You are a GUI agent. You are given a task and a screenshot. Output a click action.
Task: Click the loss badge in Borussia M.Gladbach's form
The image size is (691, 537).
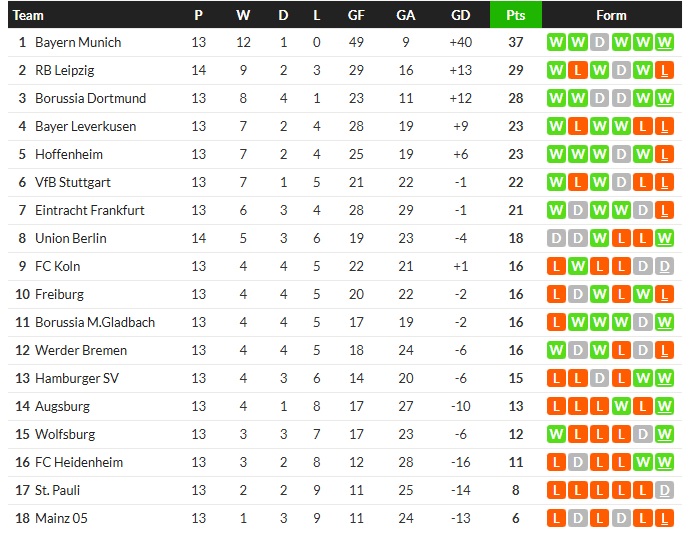tap(555, 322)
